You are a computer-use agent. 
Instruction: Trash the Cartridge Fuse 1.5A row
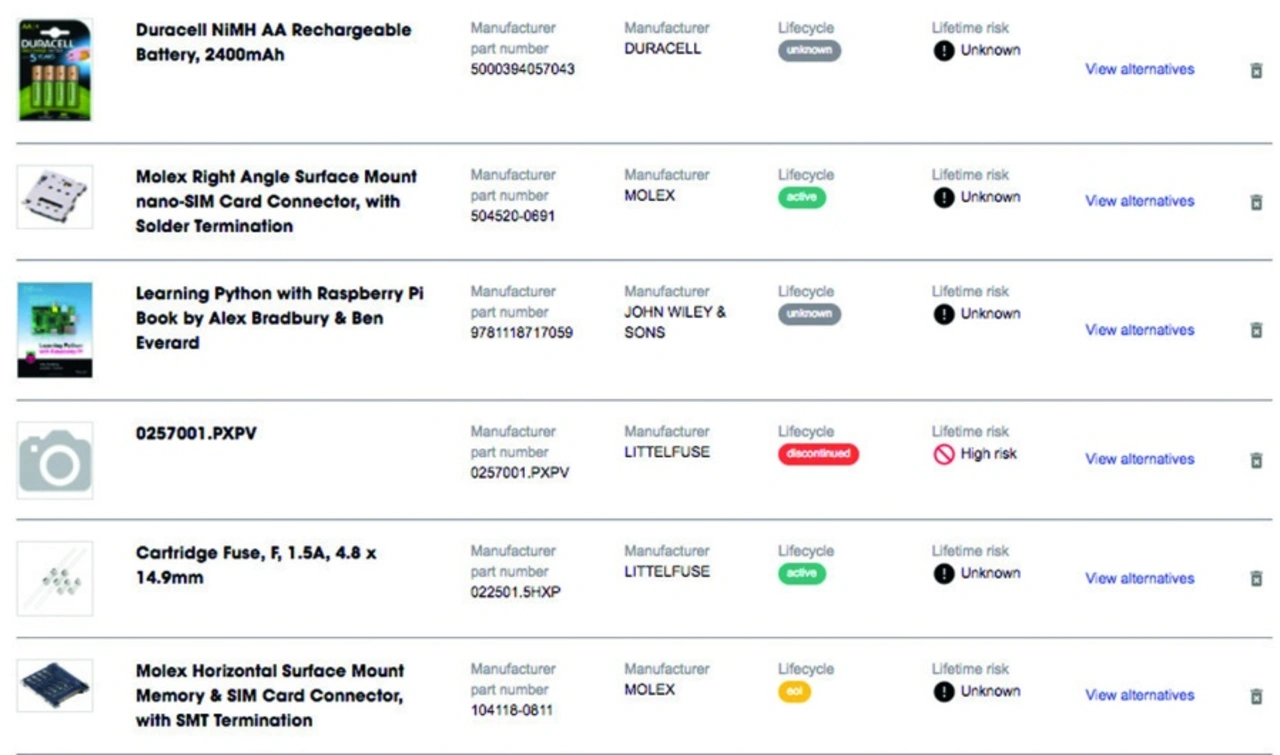tap(1257, 578)
